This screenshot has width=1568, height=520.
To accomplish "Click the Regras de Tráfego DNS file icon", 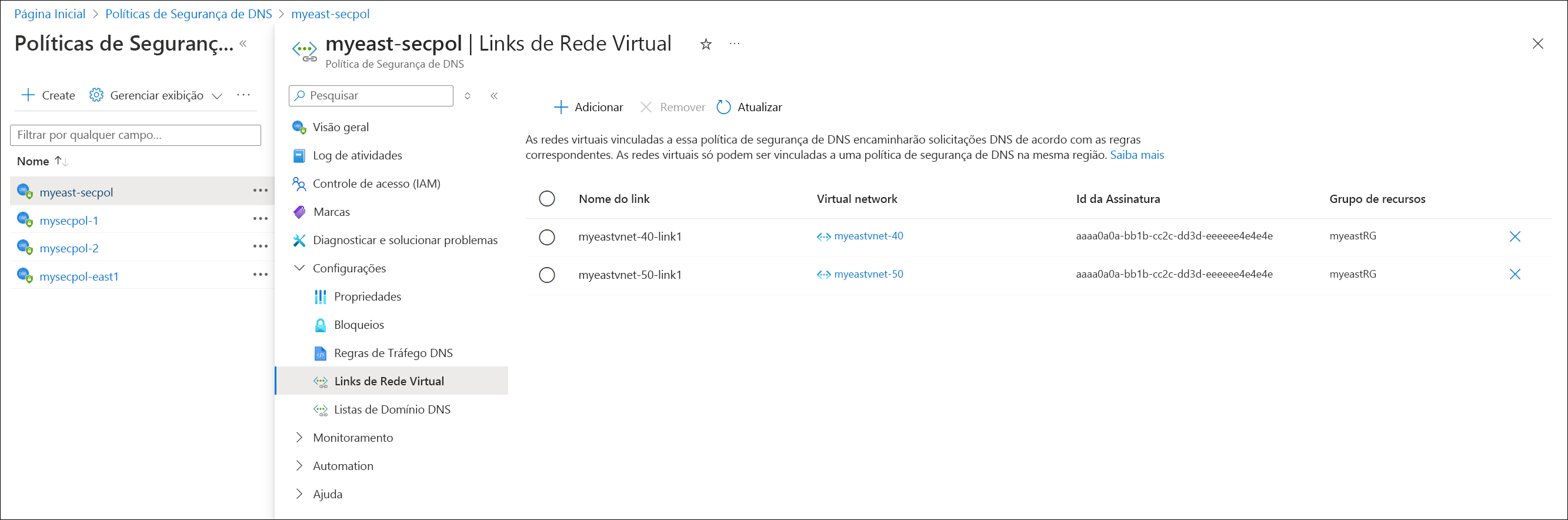I will [x=320, y=353].
